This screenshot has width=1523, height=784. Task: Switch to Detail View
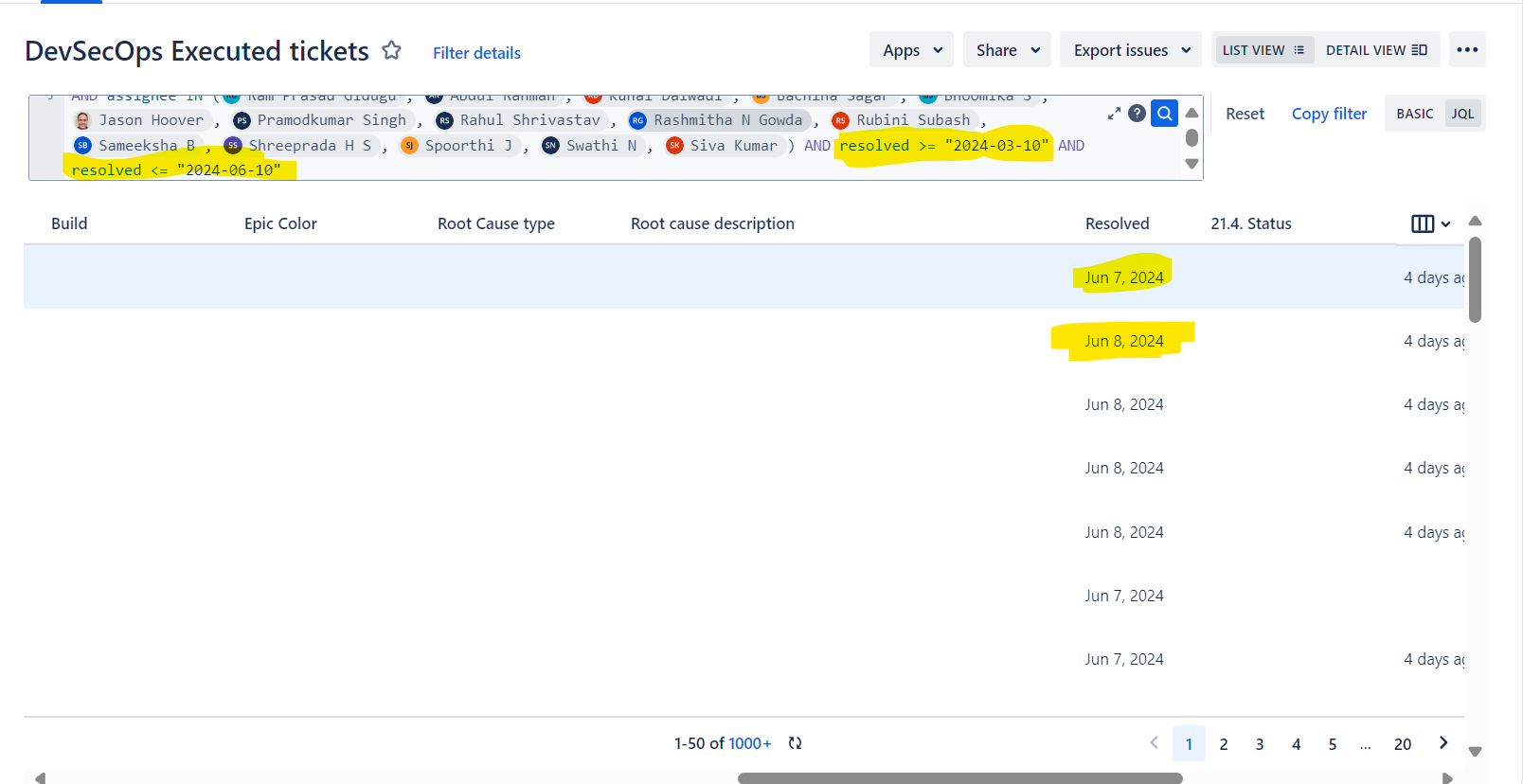tap(1376, 50)
